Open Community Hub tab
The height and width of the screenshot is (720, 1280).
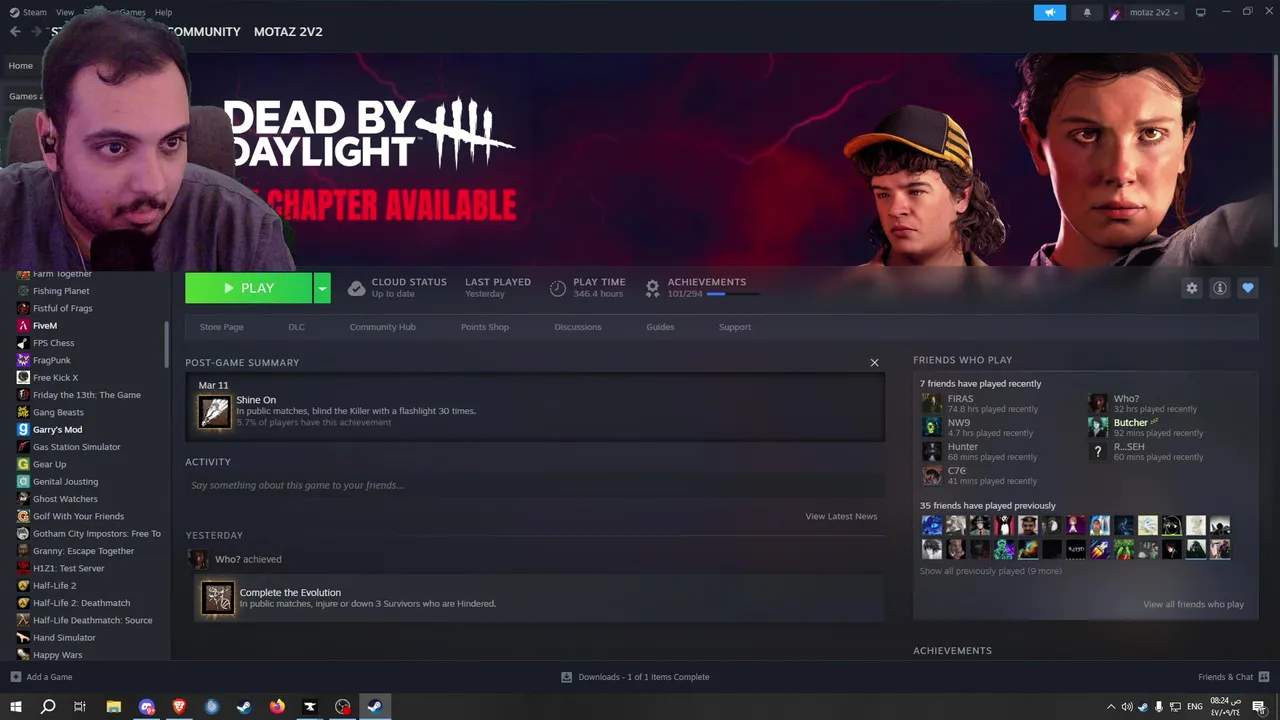coord(382,327)
